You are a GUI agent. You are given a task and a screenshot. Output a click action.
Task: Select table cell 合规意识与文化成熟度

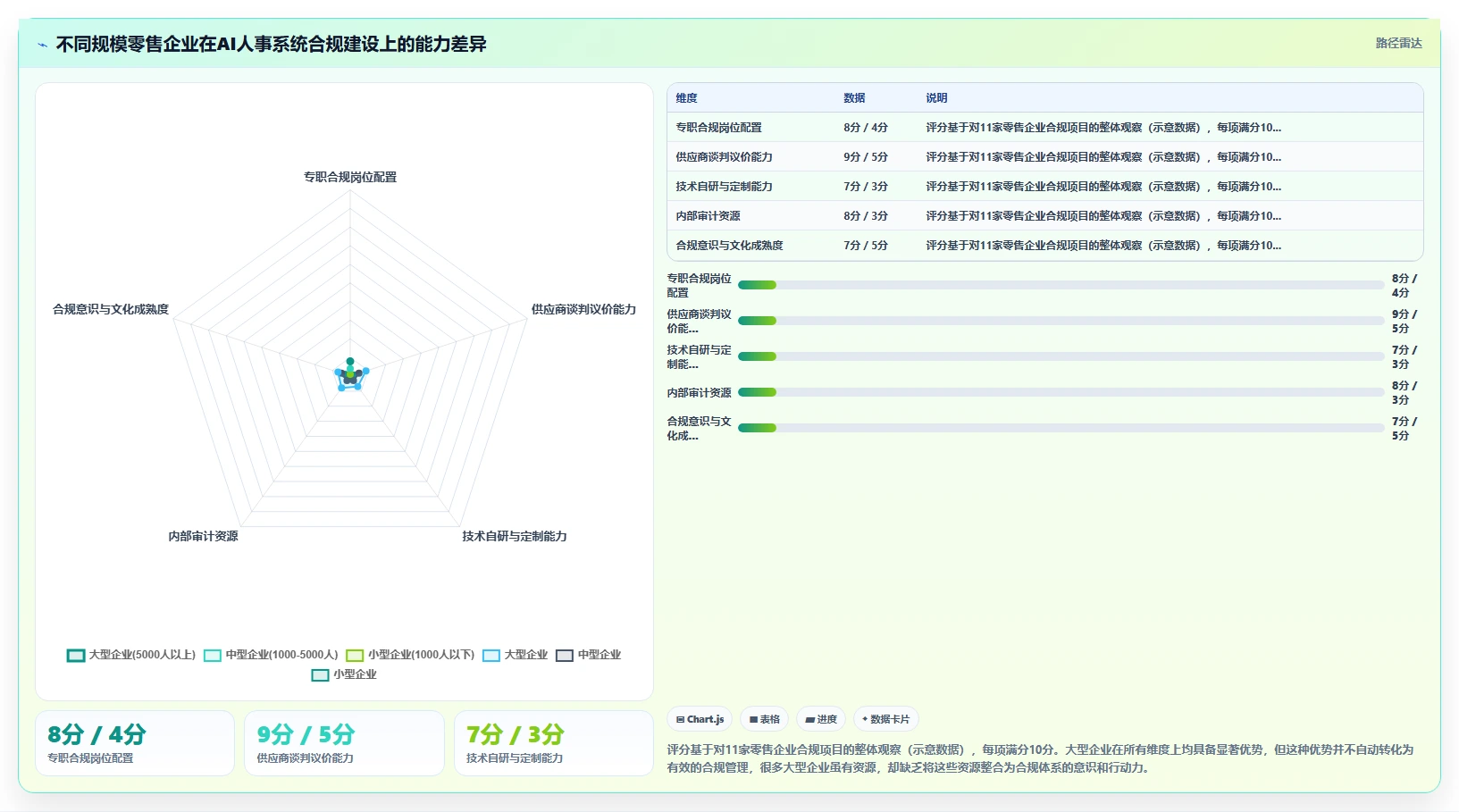pyautogui.click(x=730, y=246)
